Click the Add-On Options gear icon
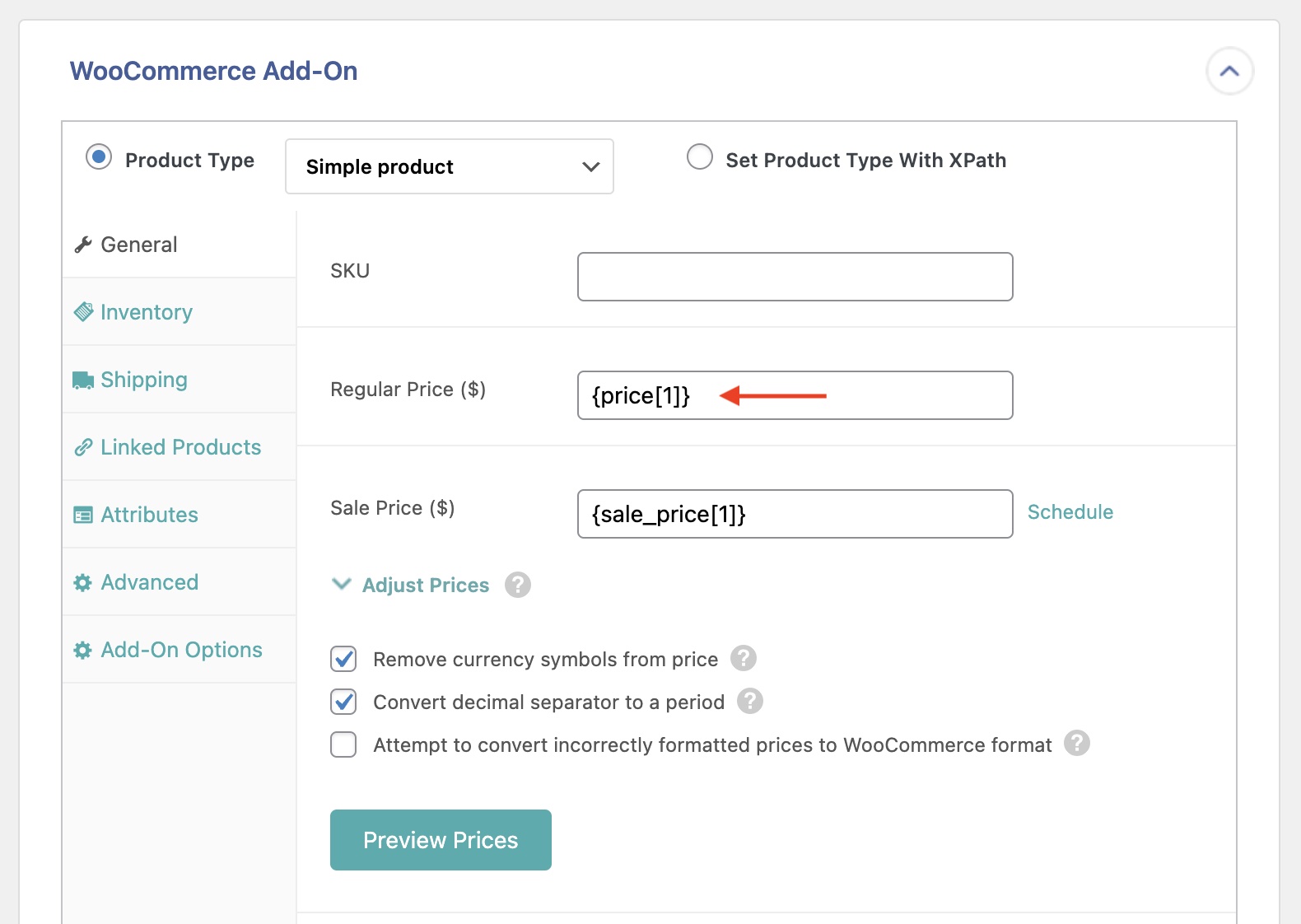 (83, 651)
